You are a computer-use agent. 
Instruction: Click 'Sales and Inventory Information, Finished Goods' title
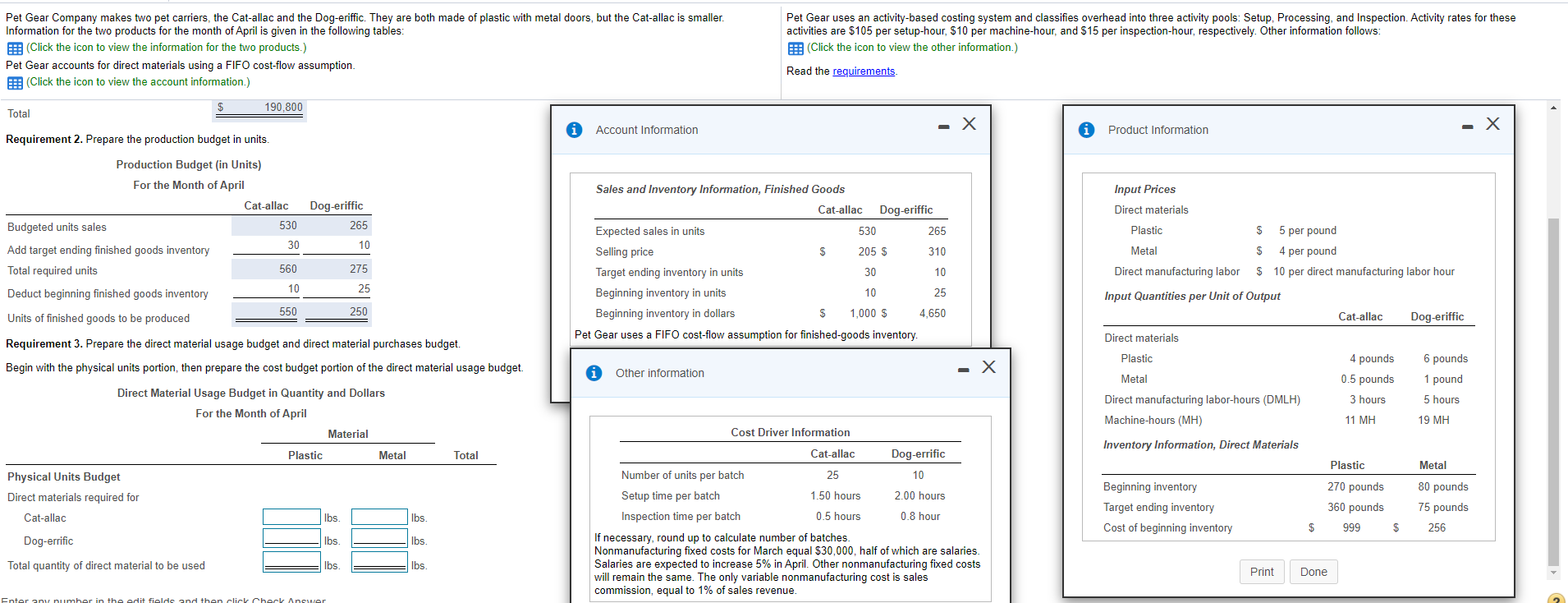click(720, 190)
